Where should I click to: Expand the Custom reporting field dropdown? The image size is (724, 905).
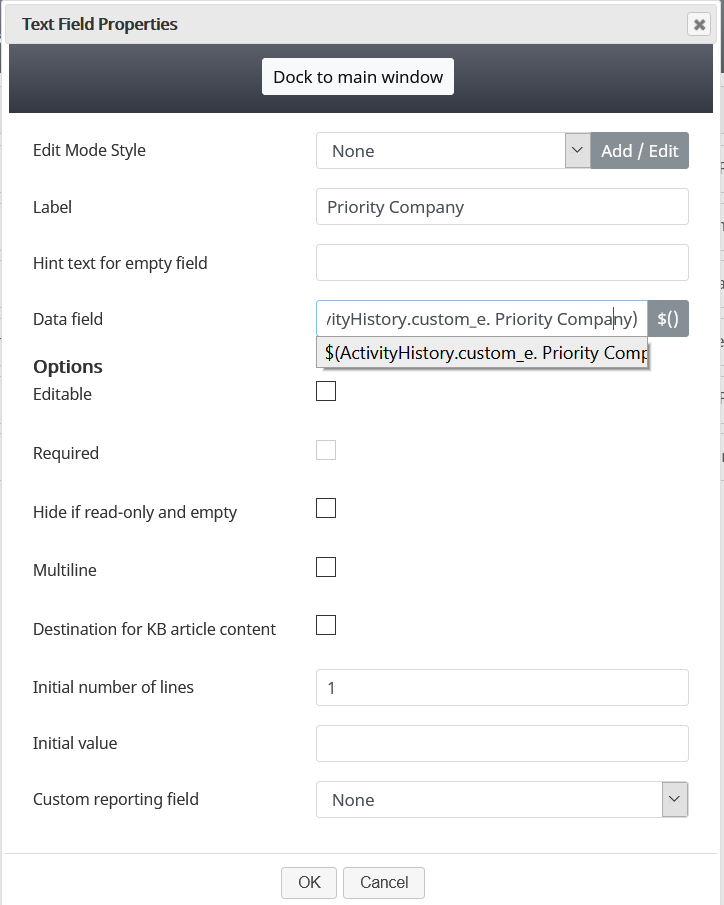(490, 800)
